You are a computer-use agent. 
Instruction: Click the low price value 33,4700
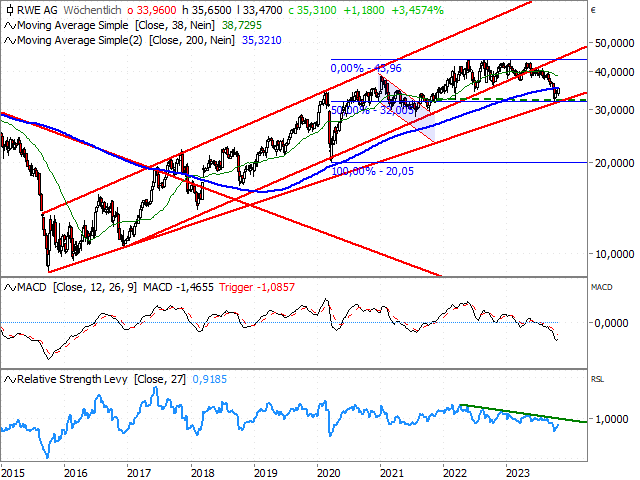(260, 10)
